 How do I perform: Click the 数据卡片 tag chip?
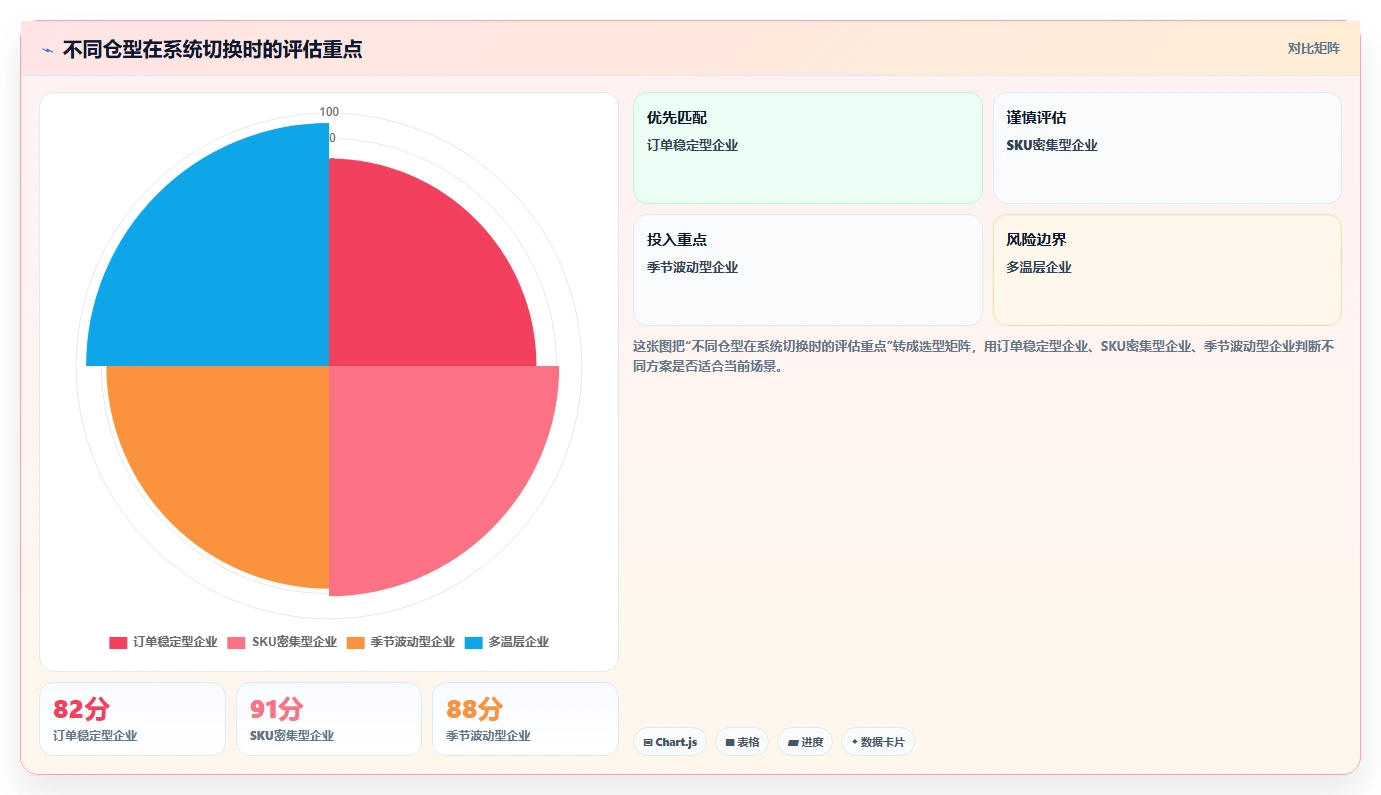pos(878,742)
